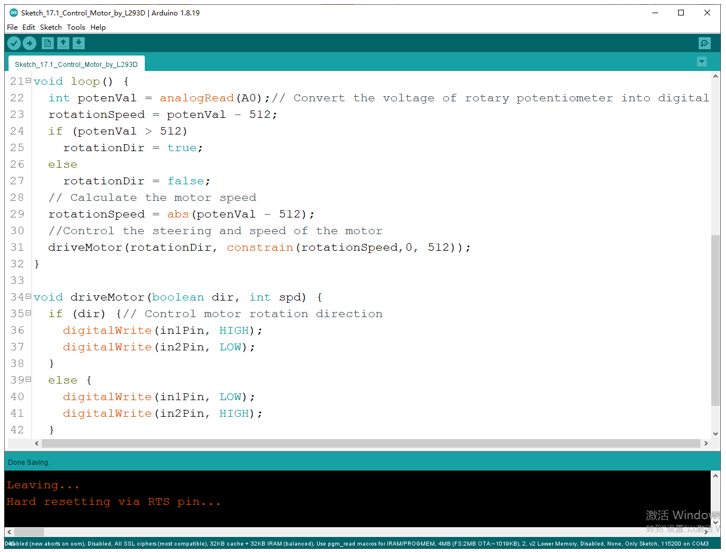This screenshot has height=552, width=726.
Task: Open the Edit menu
Action: click(x=29, y=27)
